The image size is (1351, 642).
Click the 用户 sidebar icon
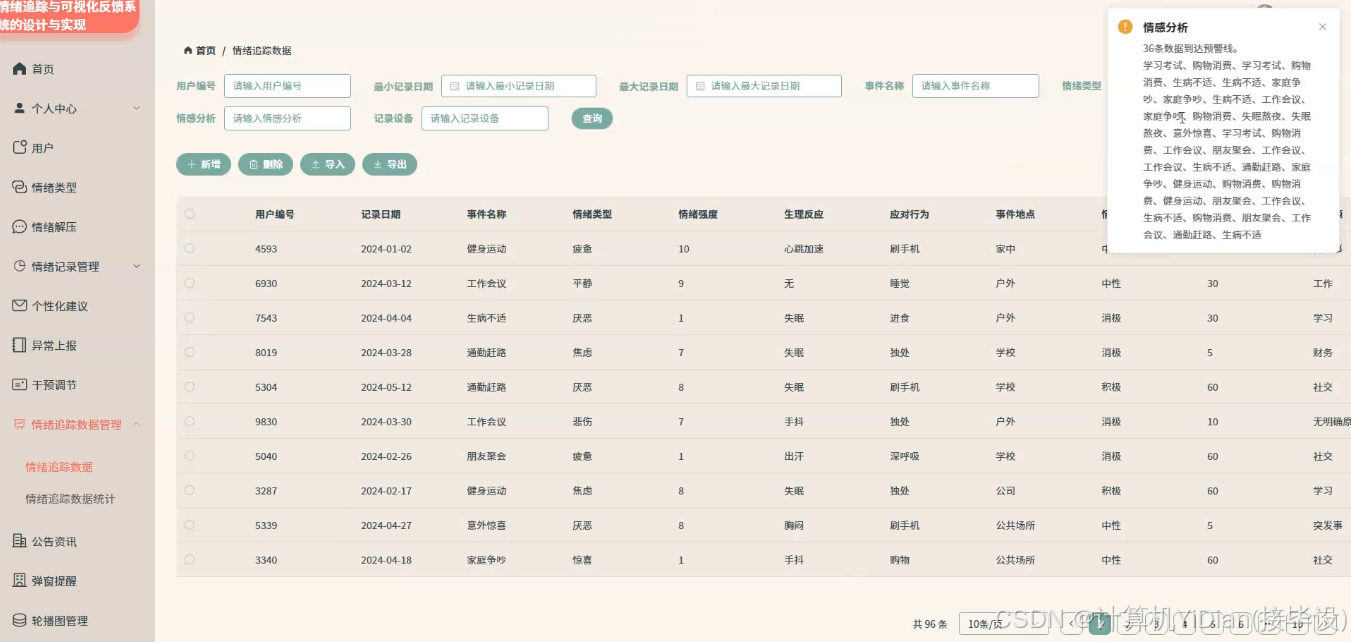[19, 147]
